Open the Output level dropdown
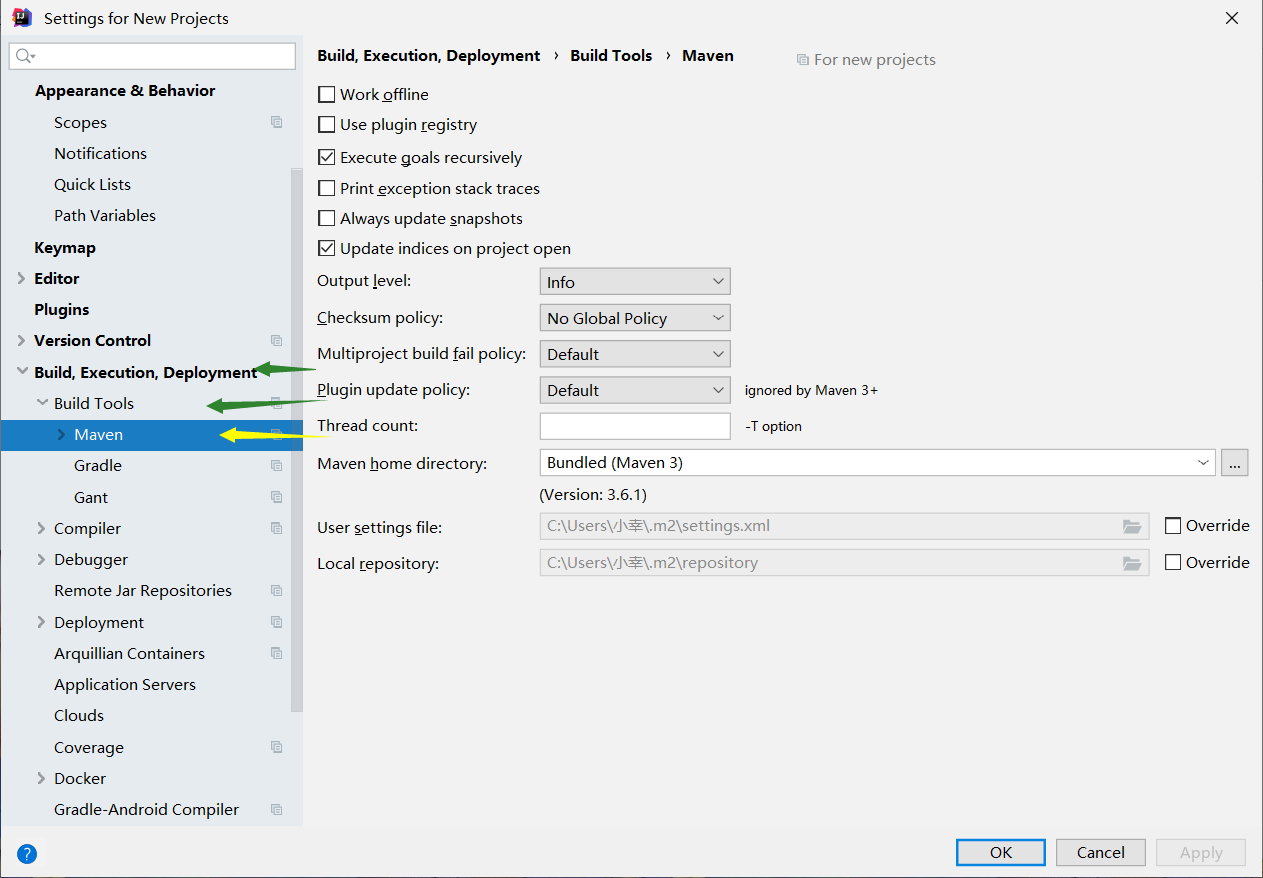 click(635, 282)
